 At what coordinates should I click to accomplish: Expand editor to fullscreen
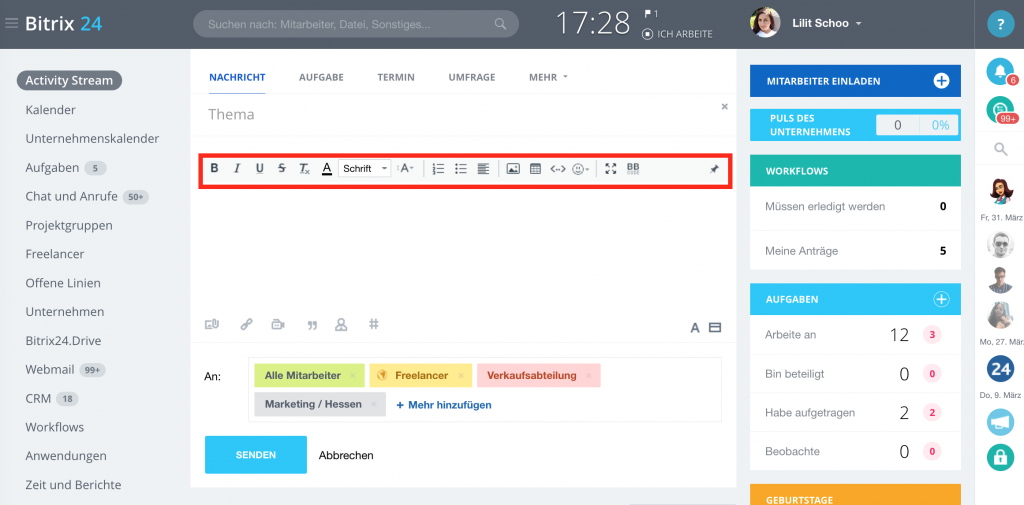(x=611, y=169)
